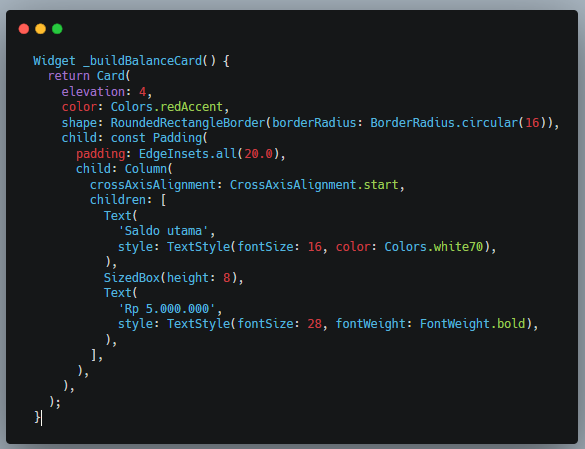Click 'CrossAxisAlignment.start' value

coord(314,184)
